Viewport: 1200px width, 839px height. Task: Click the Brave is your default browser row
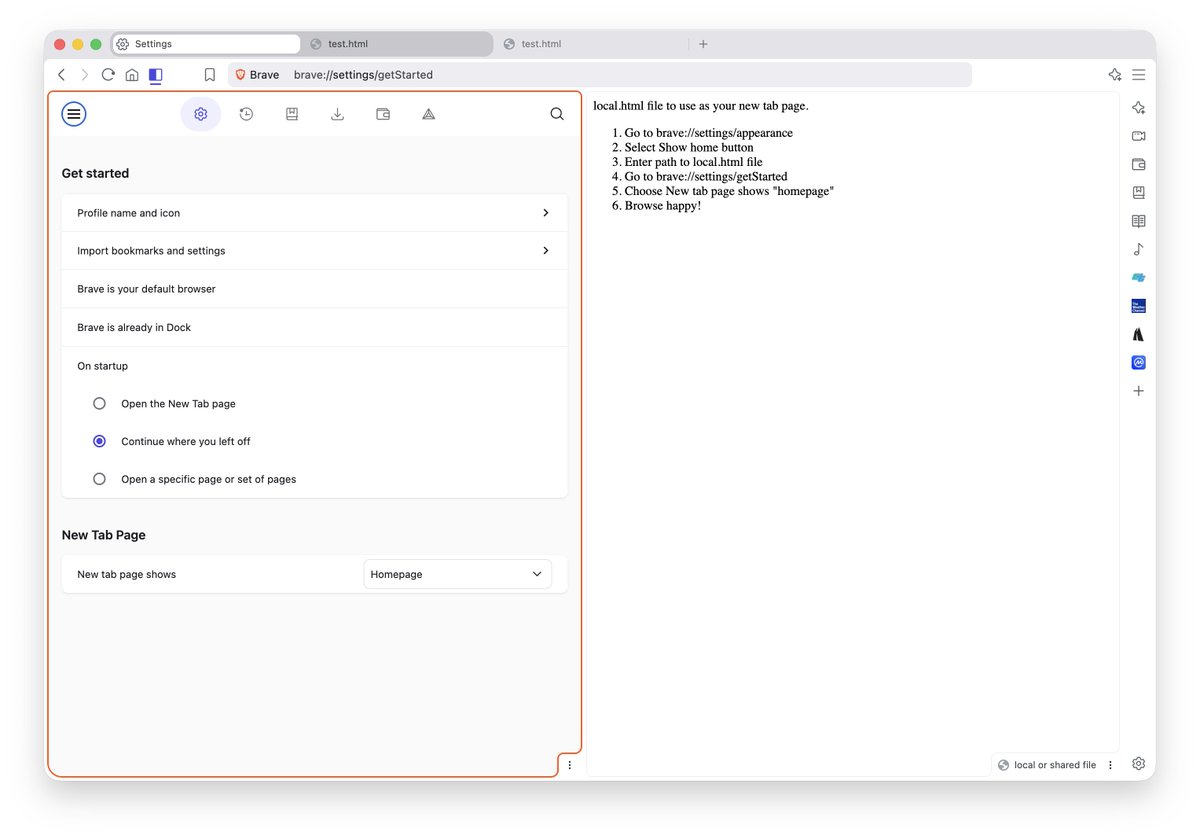click(314, 289)
